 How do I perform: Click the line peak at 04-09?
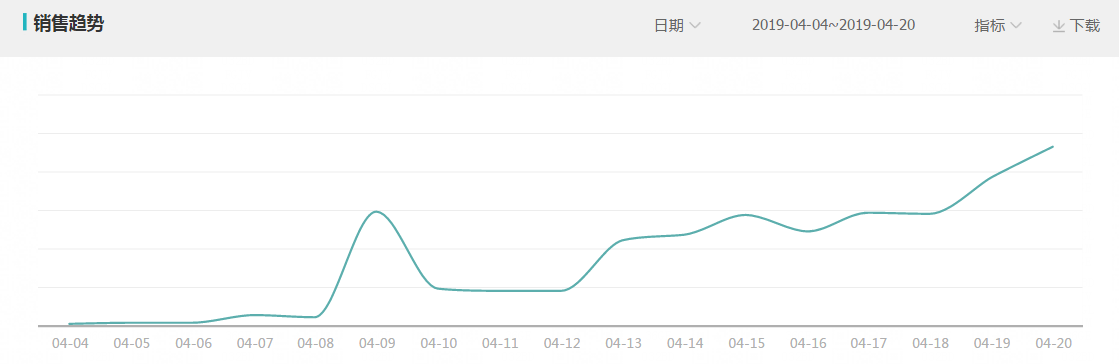click(x=376, y=212)
